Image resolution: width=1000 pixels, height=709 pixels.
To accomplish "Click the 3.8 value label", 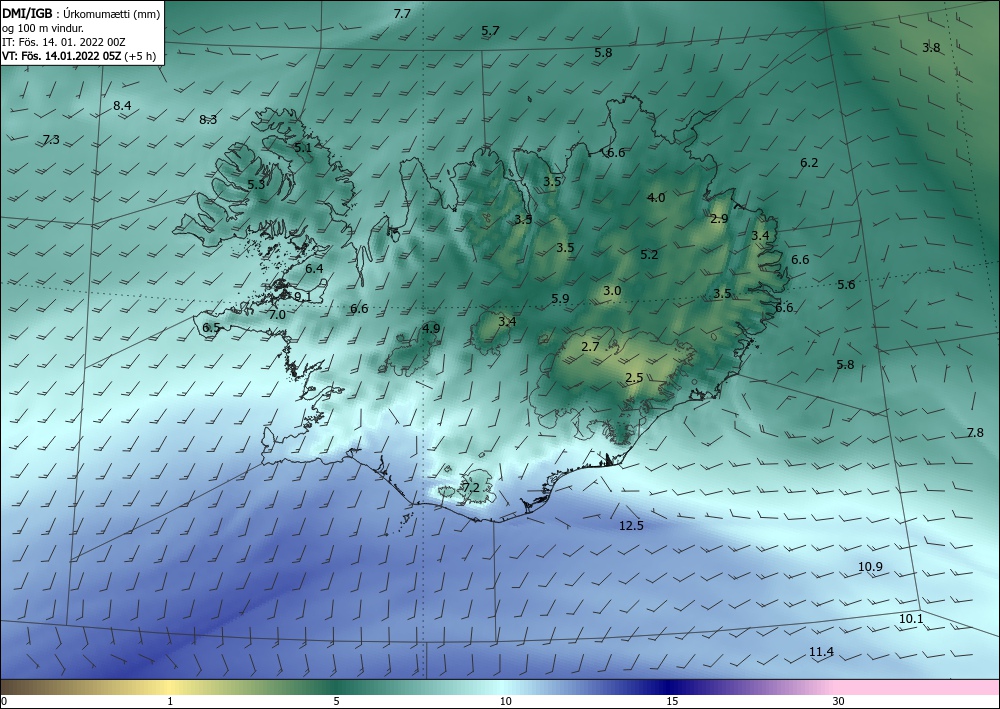I will (931, 48).
